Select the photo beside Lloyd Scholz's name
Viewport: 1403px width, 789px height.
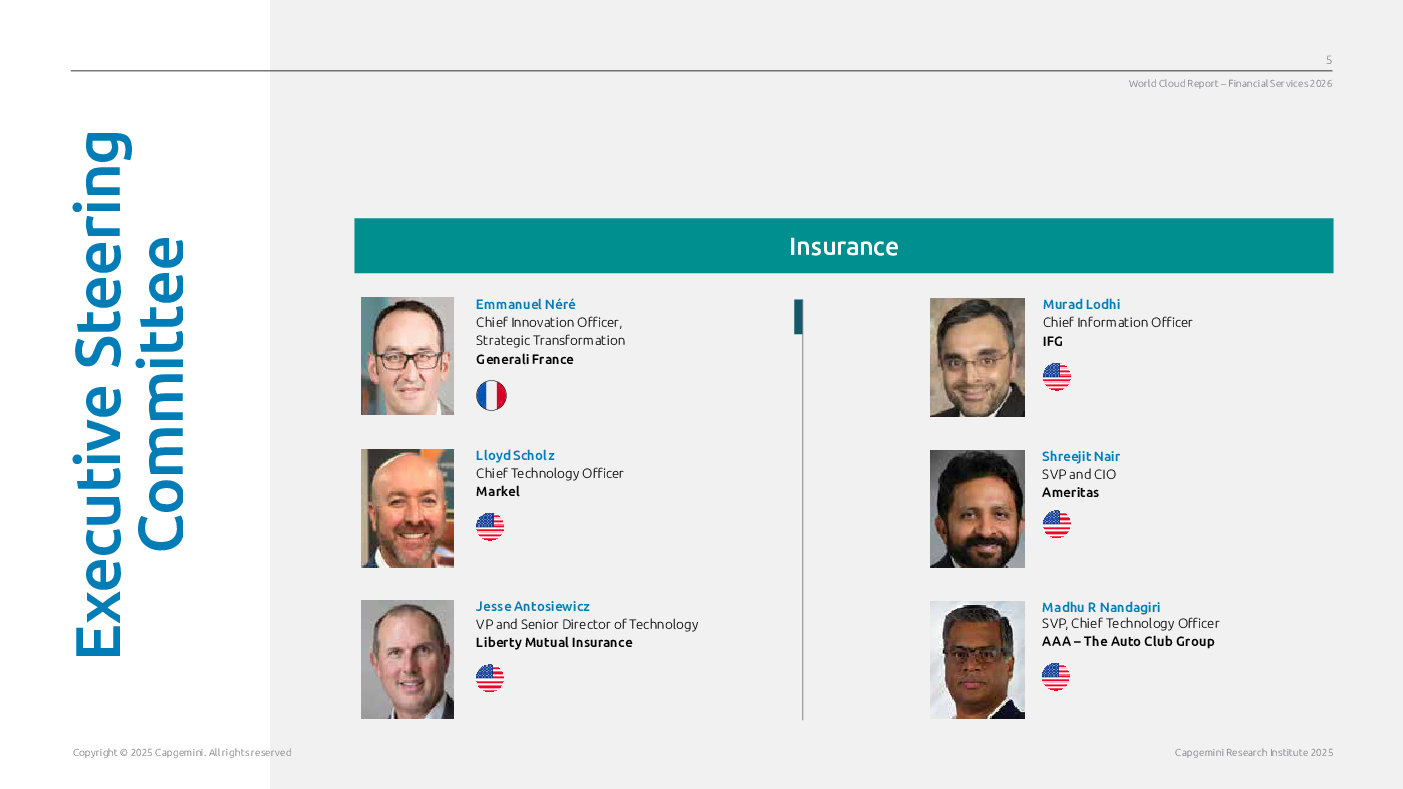pyautogui.click(x=407, y=508)
